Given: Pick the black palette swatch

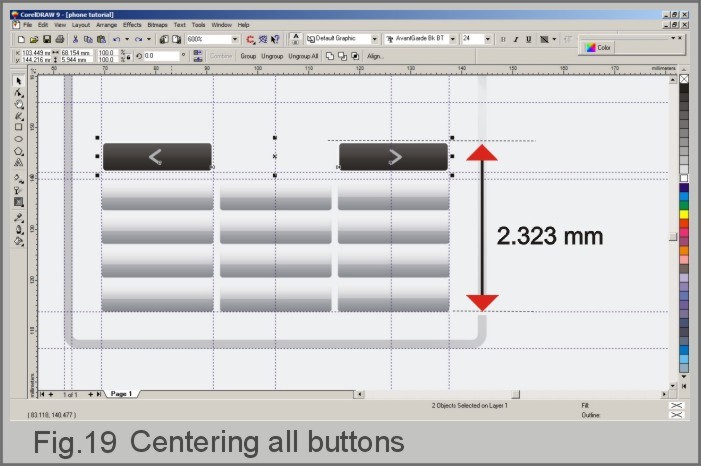Looking at the screenshot, I should [x=684, y=89].
